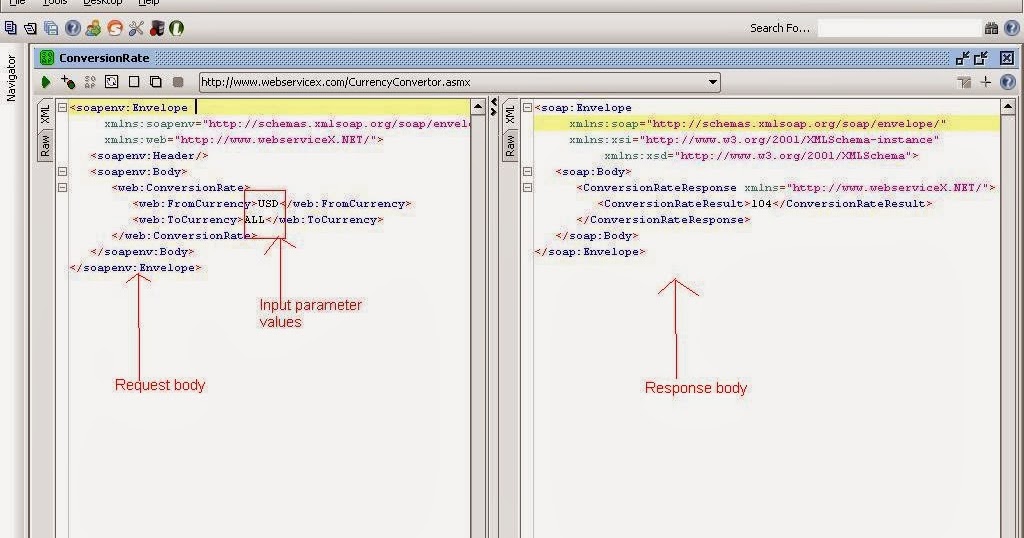
Task: Click the <soapenv:Header/> line
Action: tap(150, 156)
